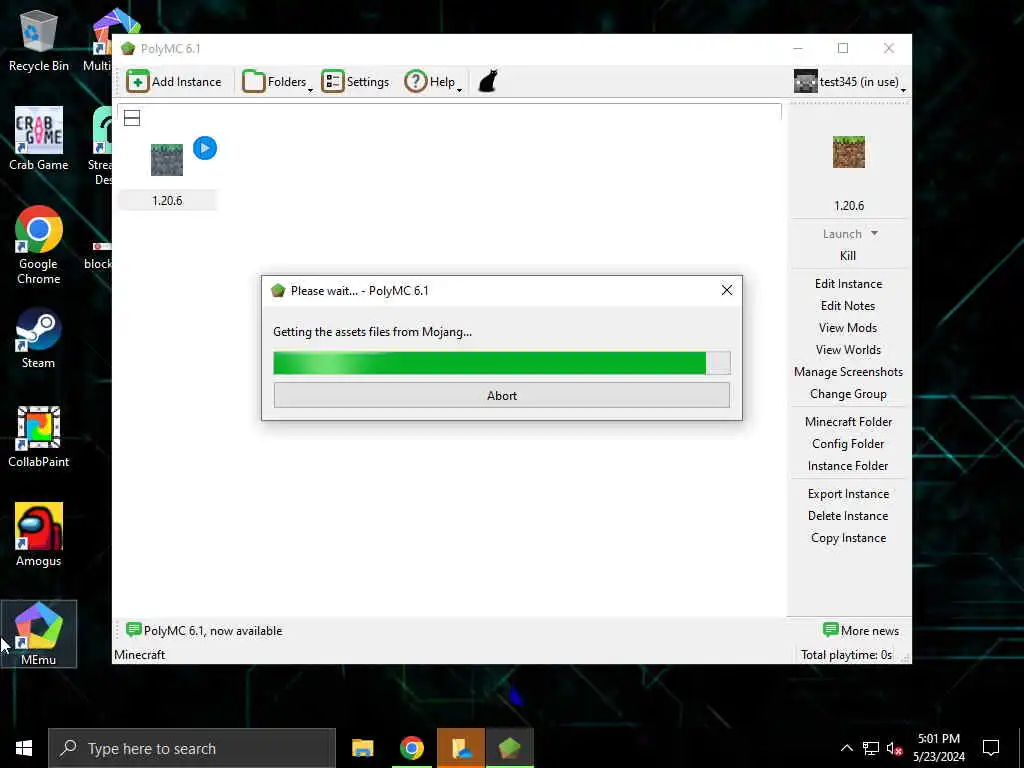
Task: Click the assets download progress bar
Action: (502, 363)
